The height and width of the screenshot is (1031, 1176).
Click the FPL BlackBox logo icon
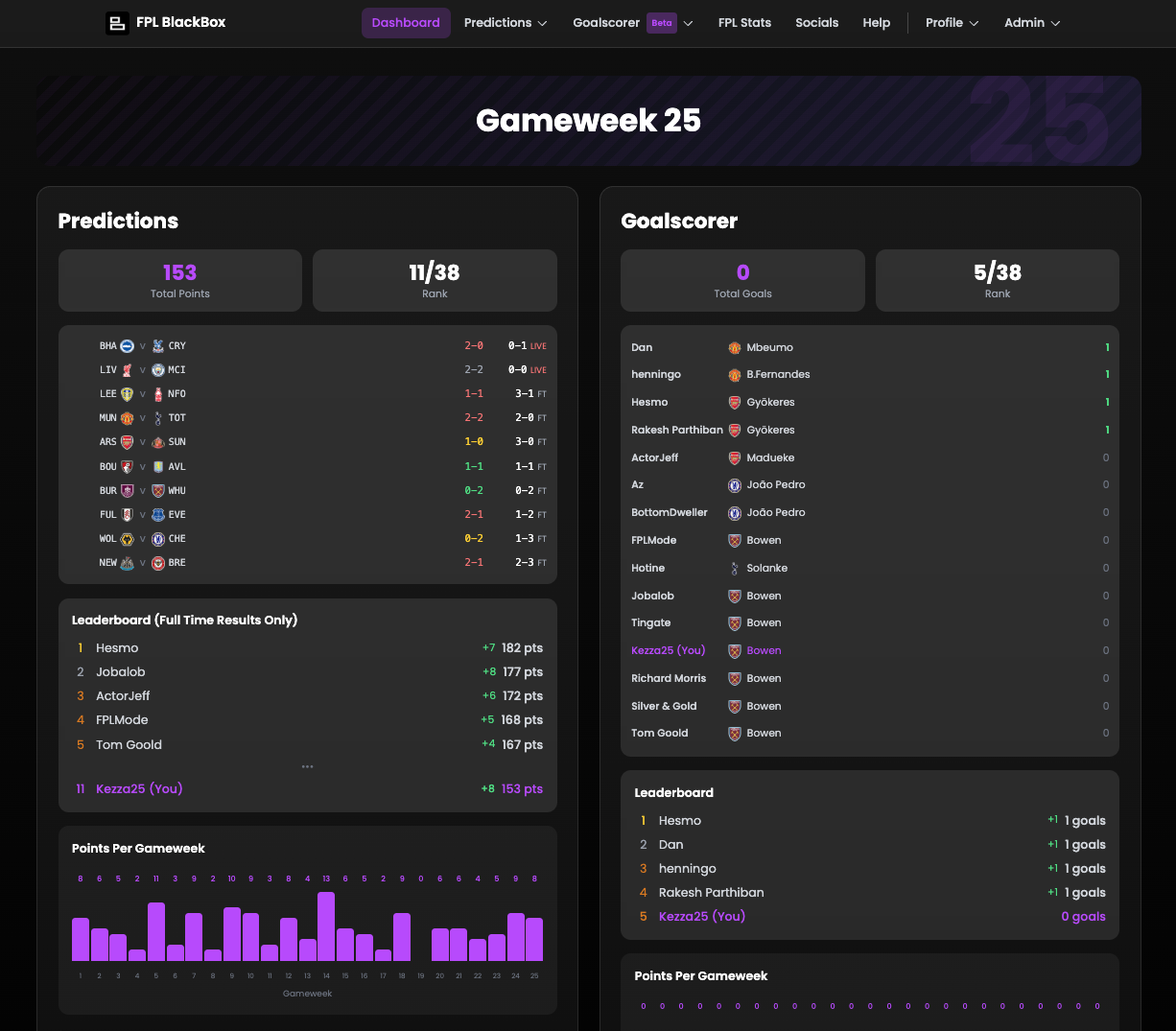pos(117,23)
